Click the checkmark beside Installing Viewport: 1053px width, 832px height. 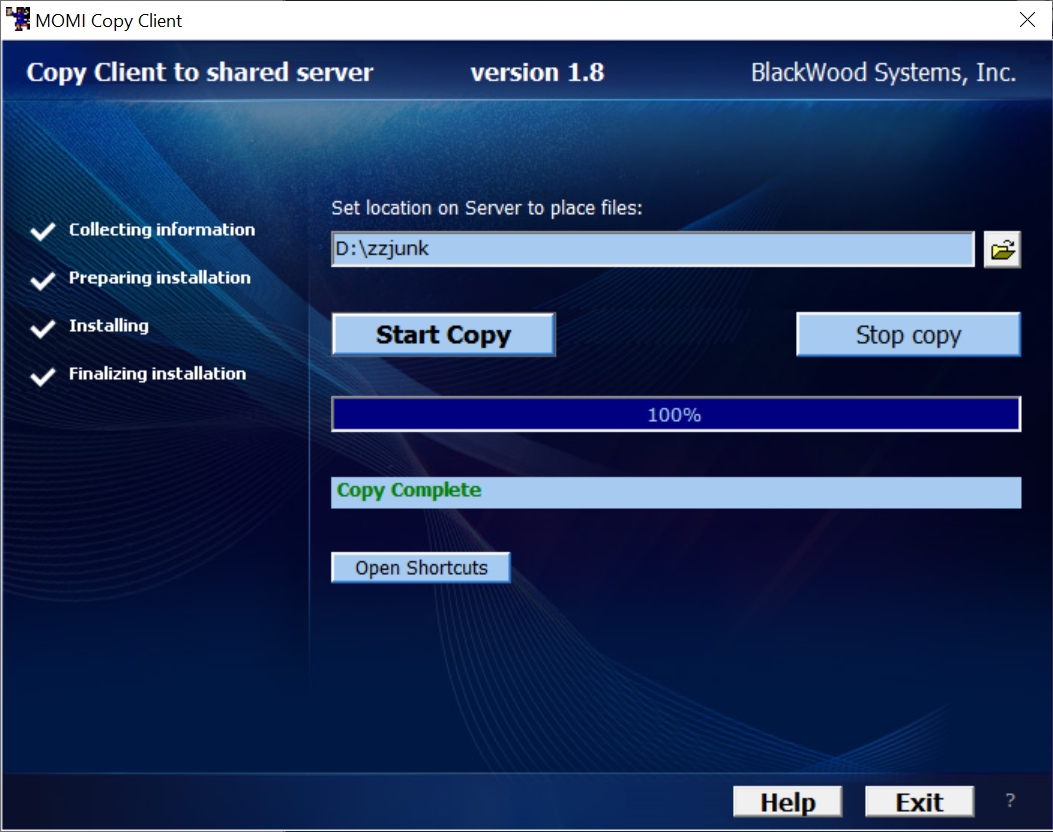pyautogui.click(x=43, y=328)
